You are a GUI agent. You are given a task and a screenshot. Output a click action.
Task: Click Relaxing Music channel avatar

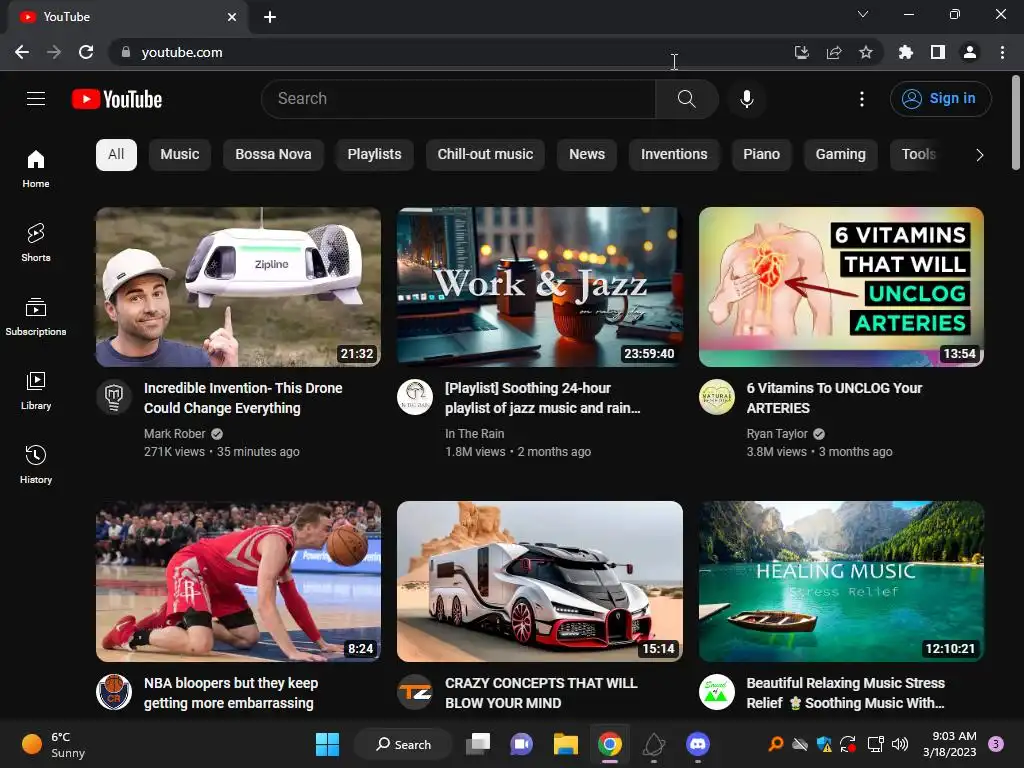click(716, 692)
